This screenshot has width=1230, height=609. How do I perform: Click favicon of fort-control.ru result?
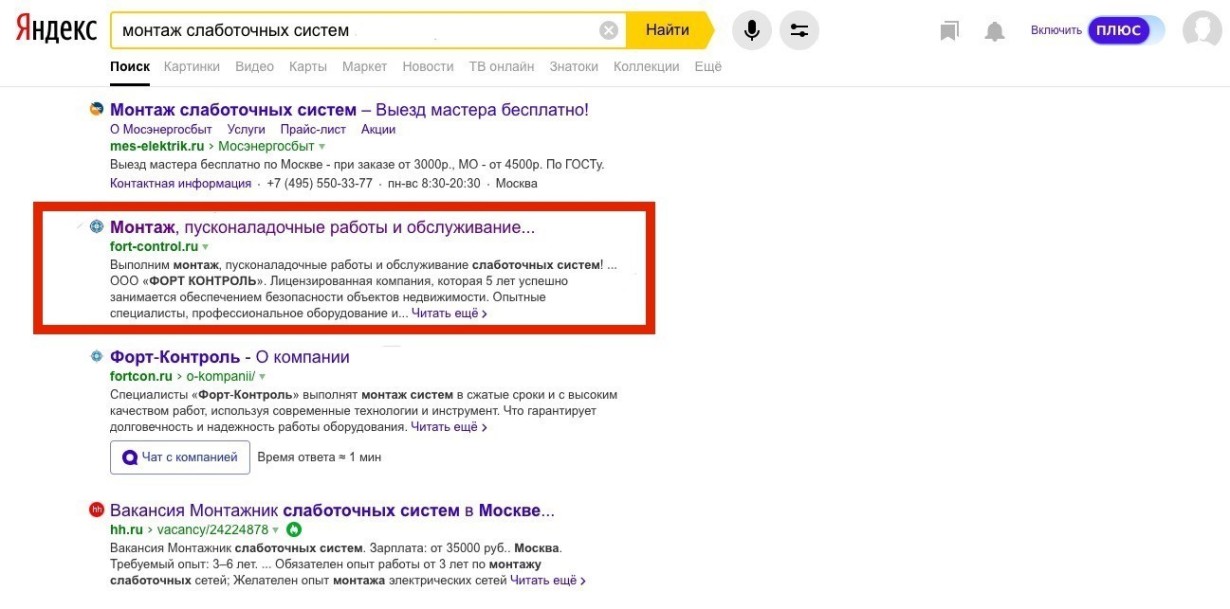pyautogui.click(x=96, y=226)
